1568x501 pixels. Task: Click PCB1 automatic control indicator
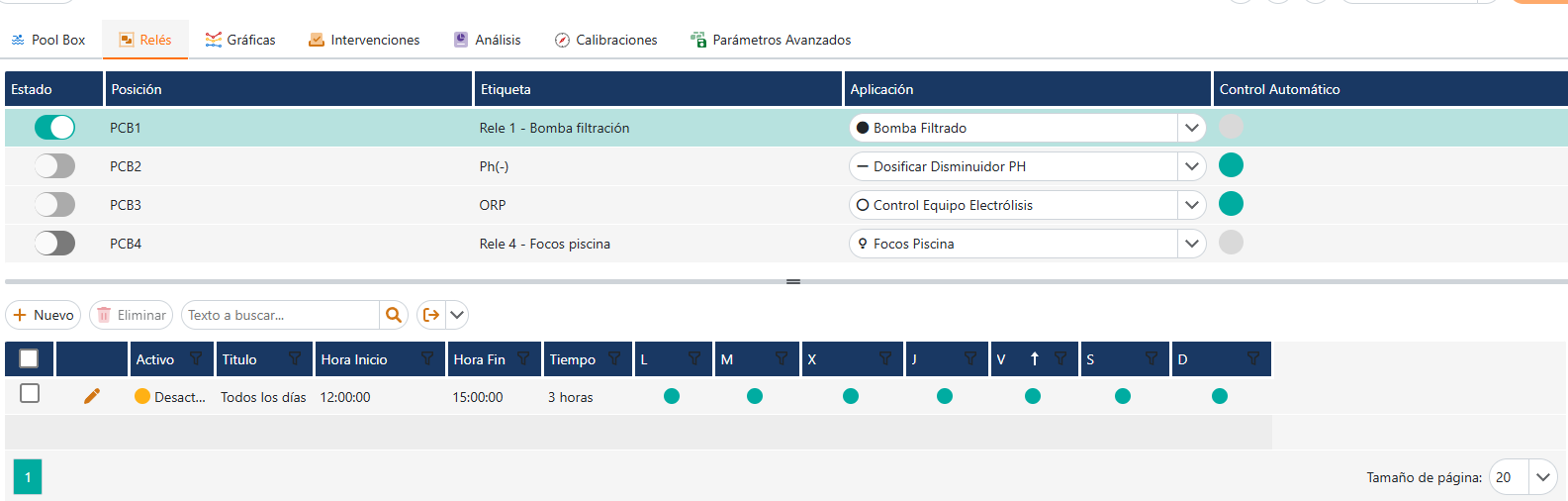tap(1231, 127)
